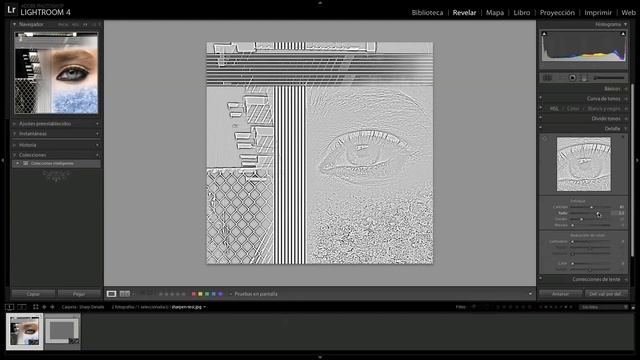The width and height of the screenshot is (640, 360).
Task: Apply blue color label
Action: coord(213,294)
